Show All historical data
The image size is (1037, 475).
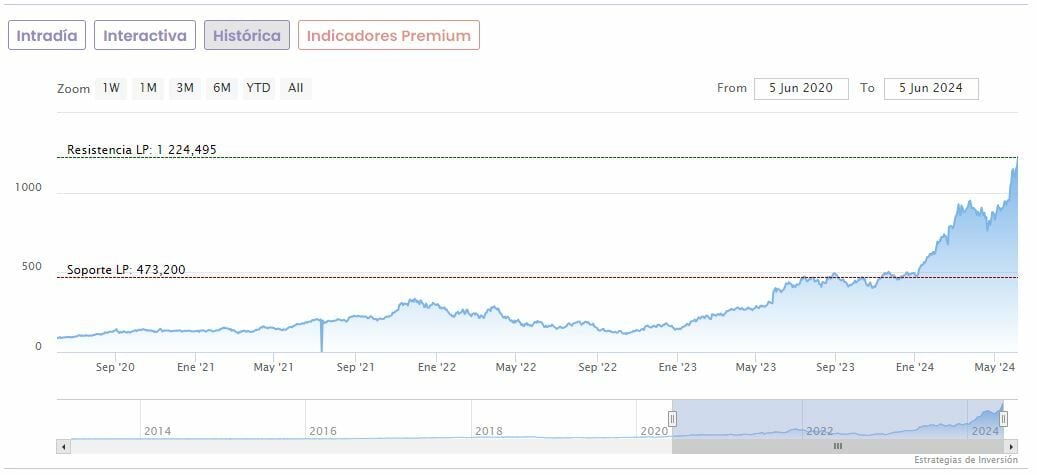295,88
